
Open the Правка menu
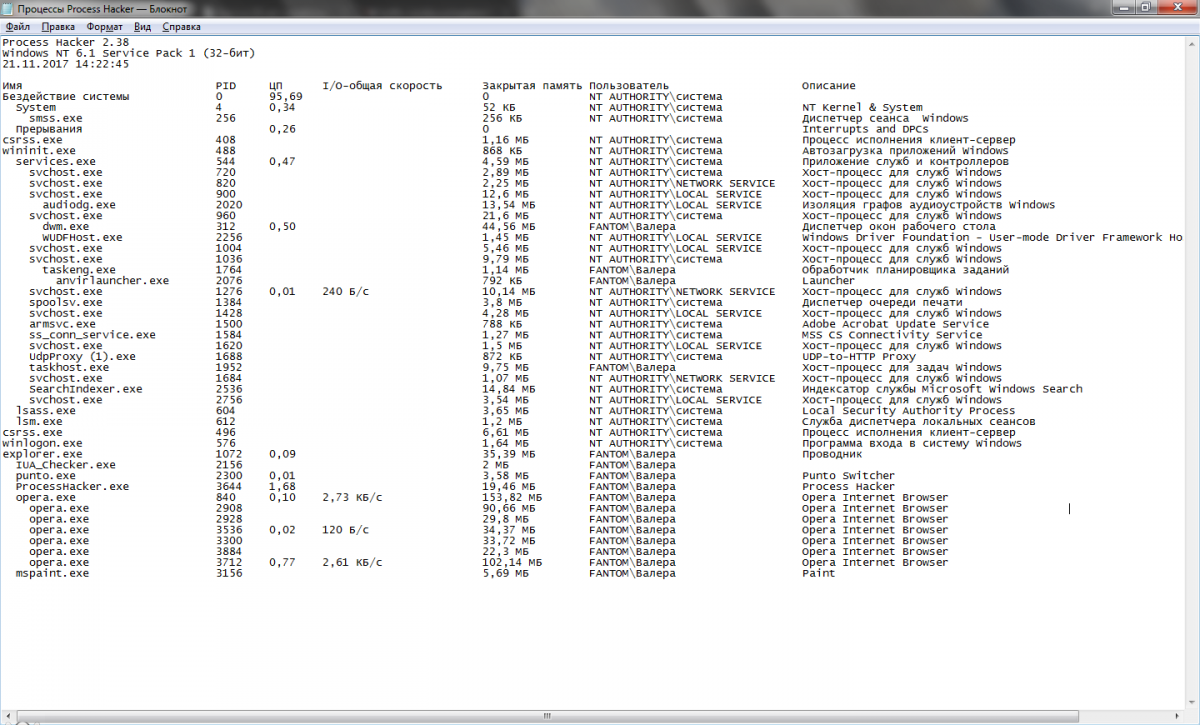(x=58, y=27)
